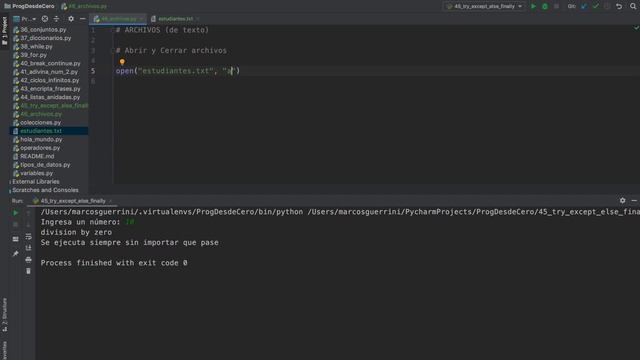Commit changes with the green Git checkmark
This screenshot has width=640, height=360.
[x=596, y=7]
